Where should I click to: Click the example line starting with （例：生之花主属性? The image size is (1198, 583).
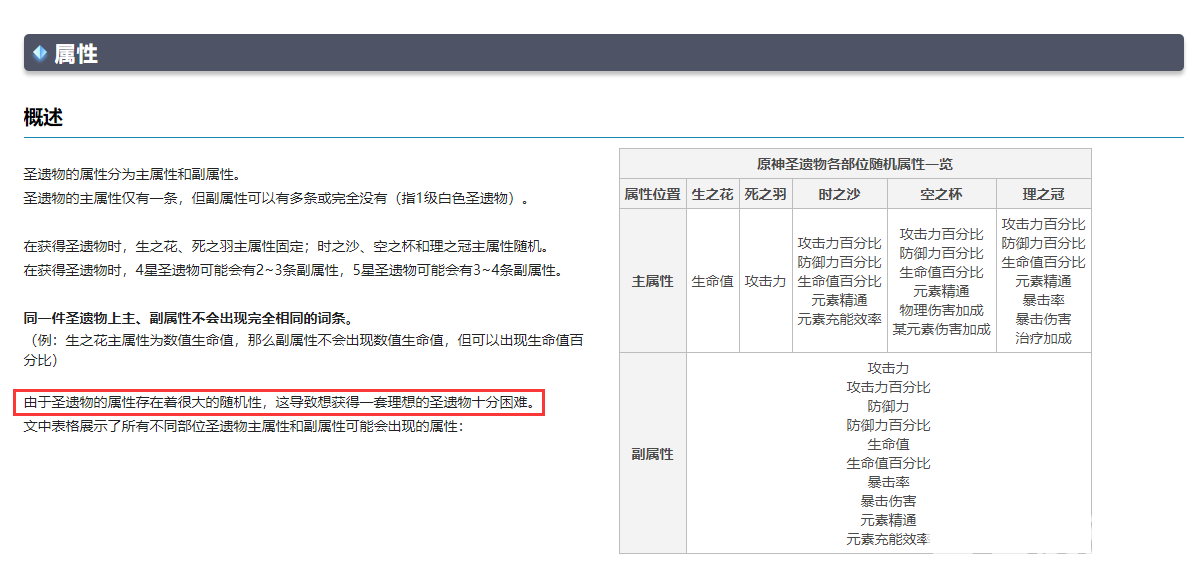[x=304, y=348]
